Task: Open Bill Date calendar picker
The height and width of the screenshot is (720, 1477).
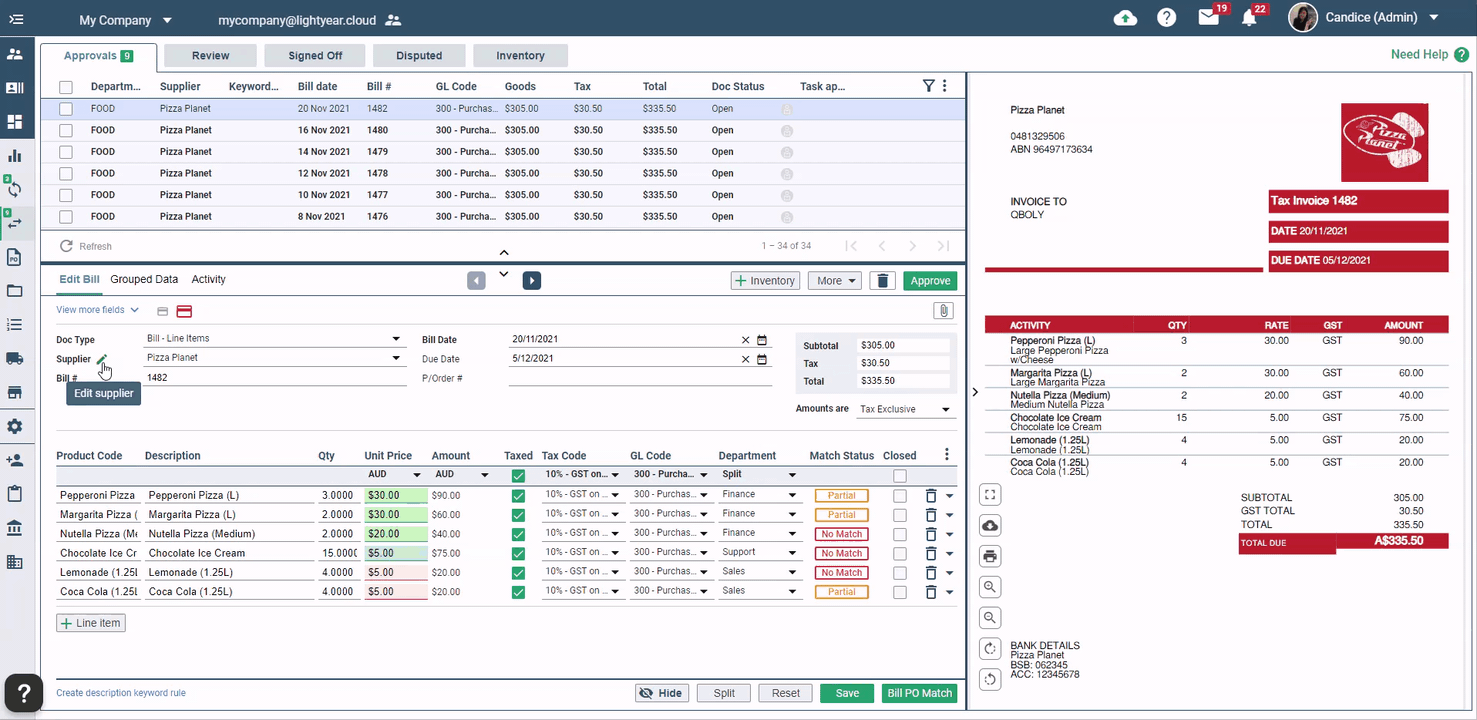Action: tap(762, 340)
